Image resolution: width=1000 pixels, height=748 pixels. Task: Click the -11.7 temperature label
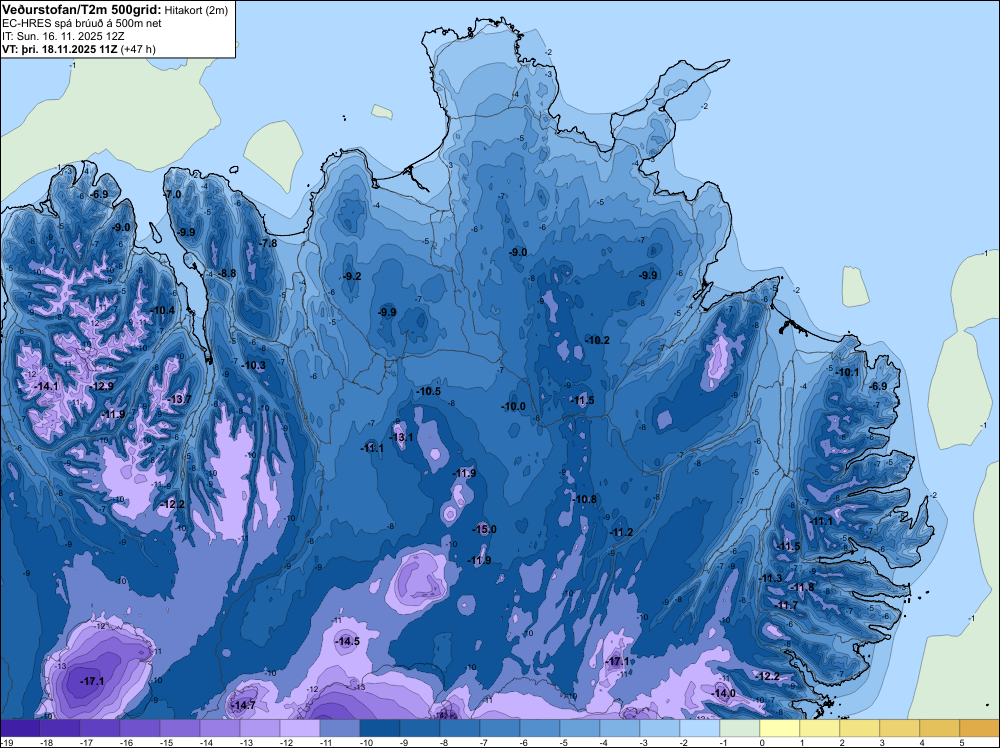(786, 605)
